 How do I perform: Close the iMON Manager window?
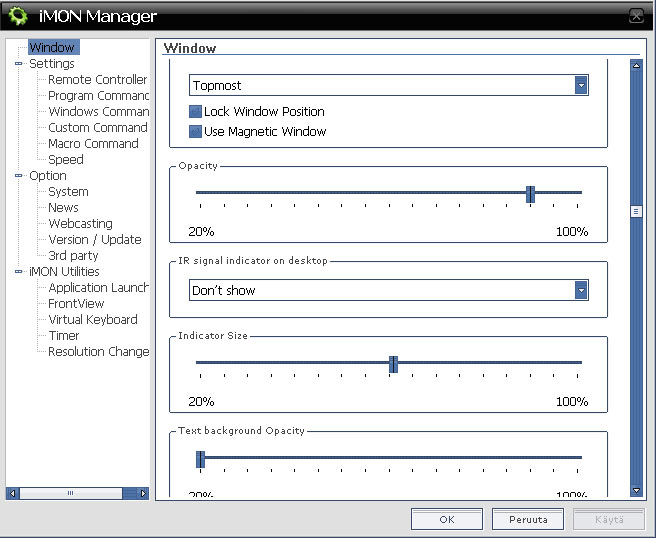coord(636,16)
